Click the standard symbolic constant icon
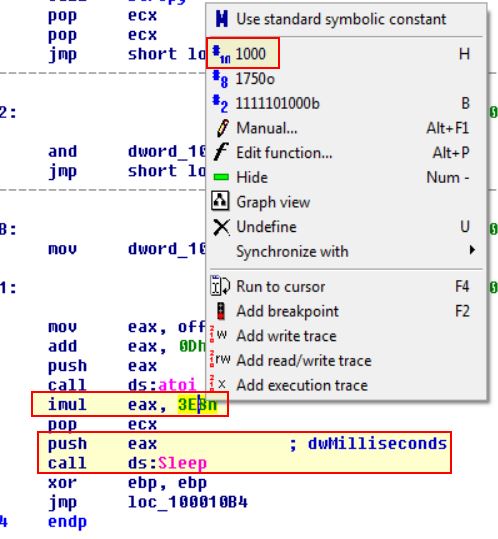 (x=221, y=19)
